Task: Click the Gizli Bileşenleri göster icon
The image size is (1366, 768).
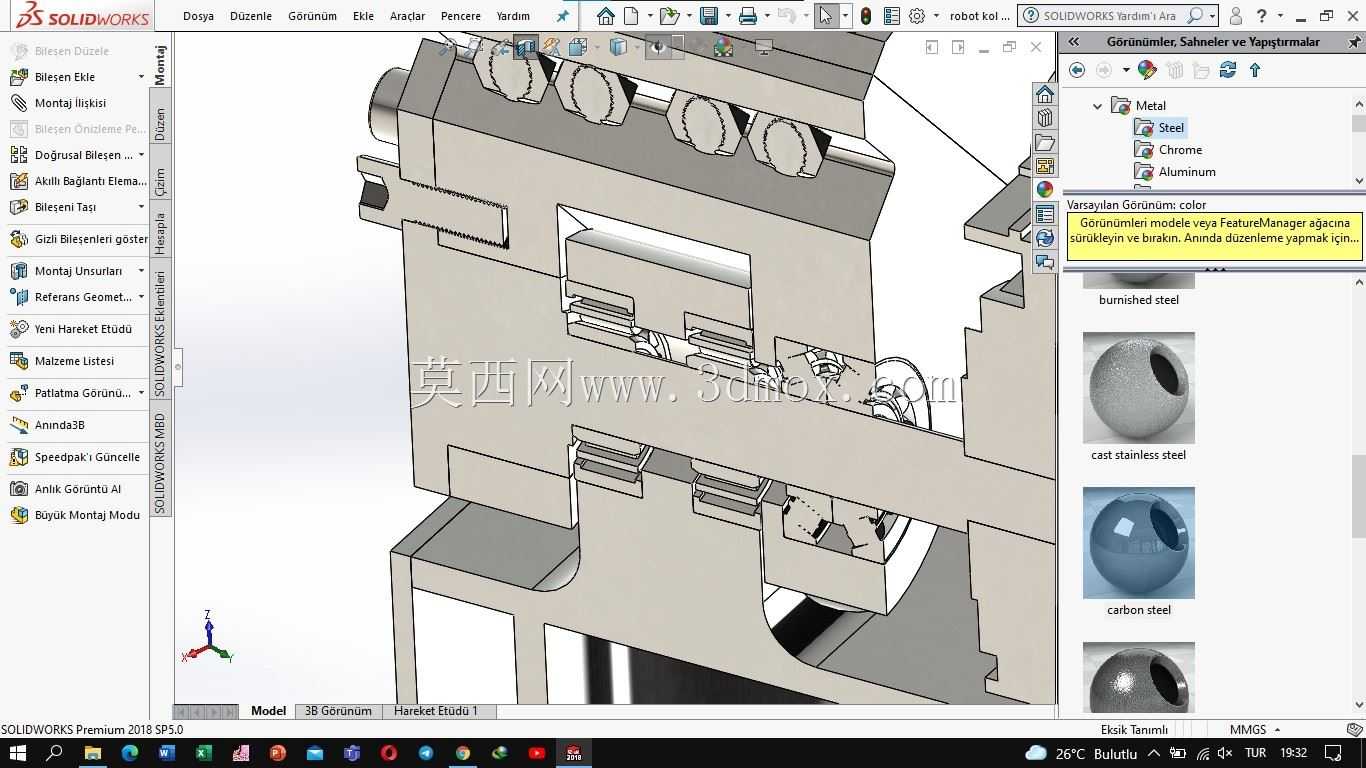Action: 19,239
